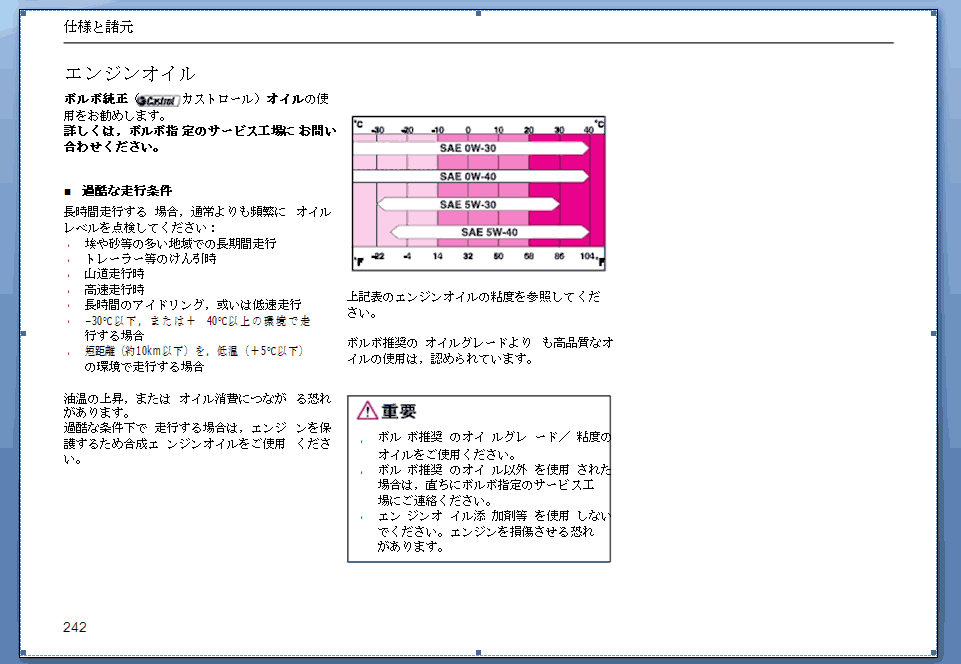Click the bullet starting with −30℃以下
Screen dimensions: 961x664
coord(197,328)
